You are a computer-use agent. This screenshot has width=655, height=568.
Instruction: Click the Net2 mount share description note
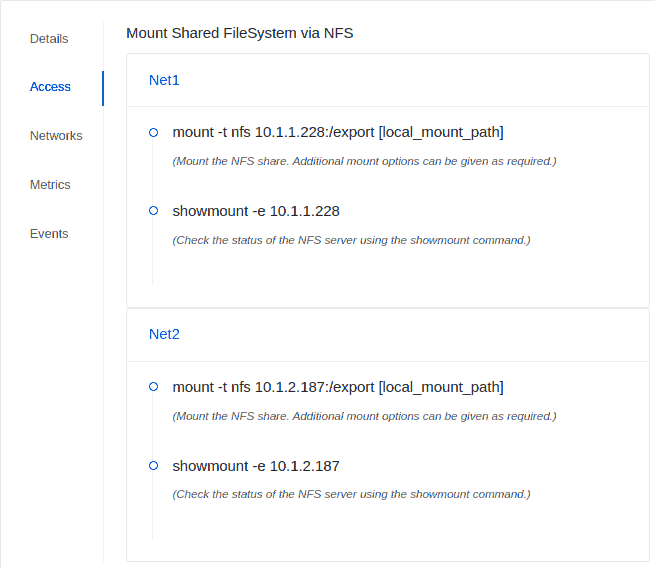pos(364,416)
